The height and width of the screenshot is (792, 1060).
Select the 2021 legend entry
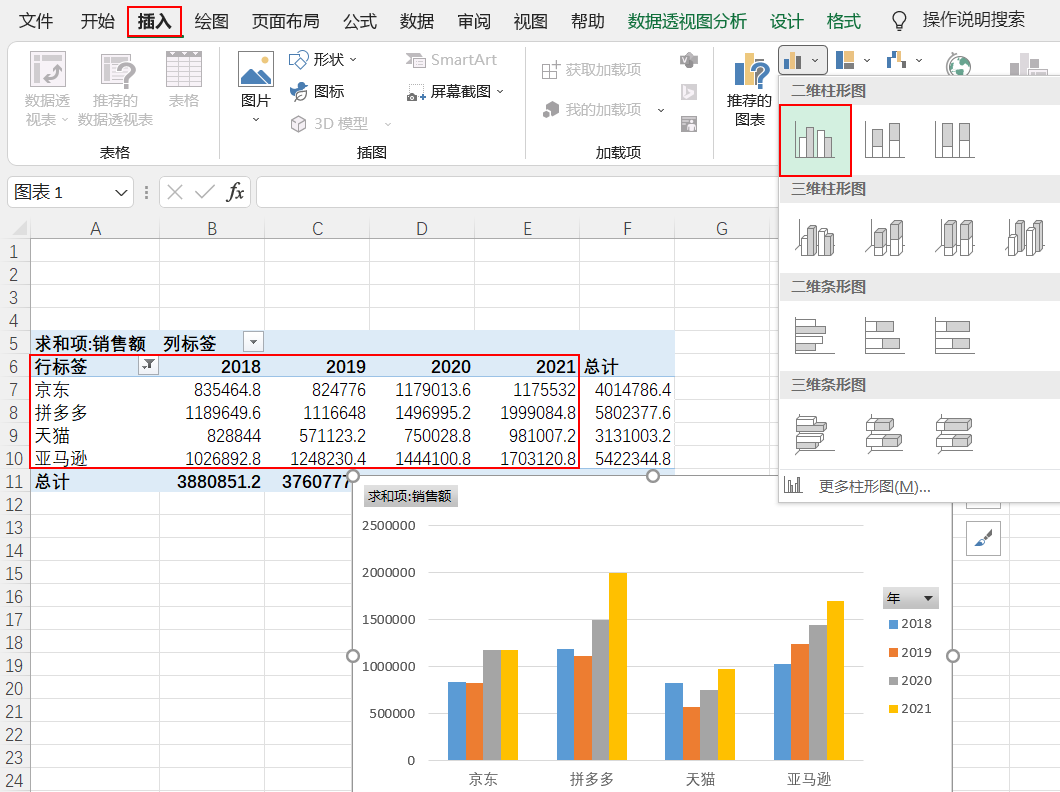point(910,708)
